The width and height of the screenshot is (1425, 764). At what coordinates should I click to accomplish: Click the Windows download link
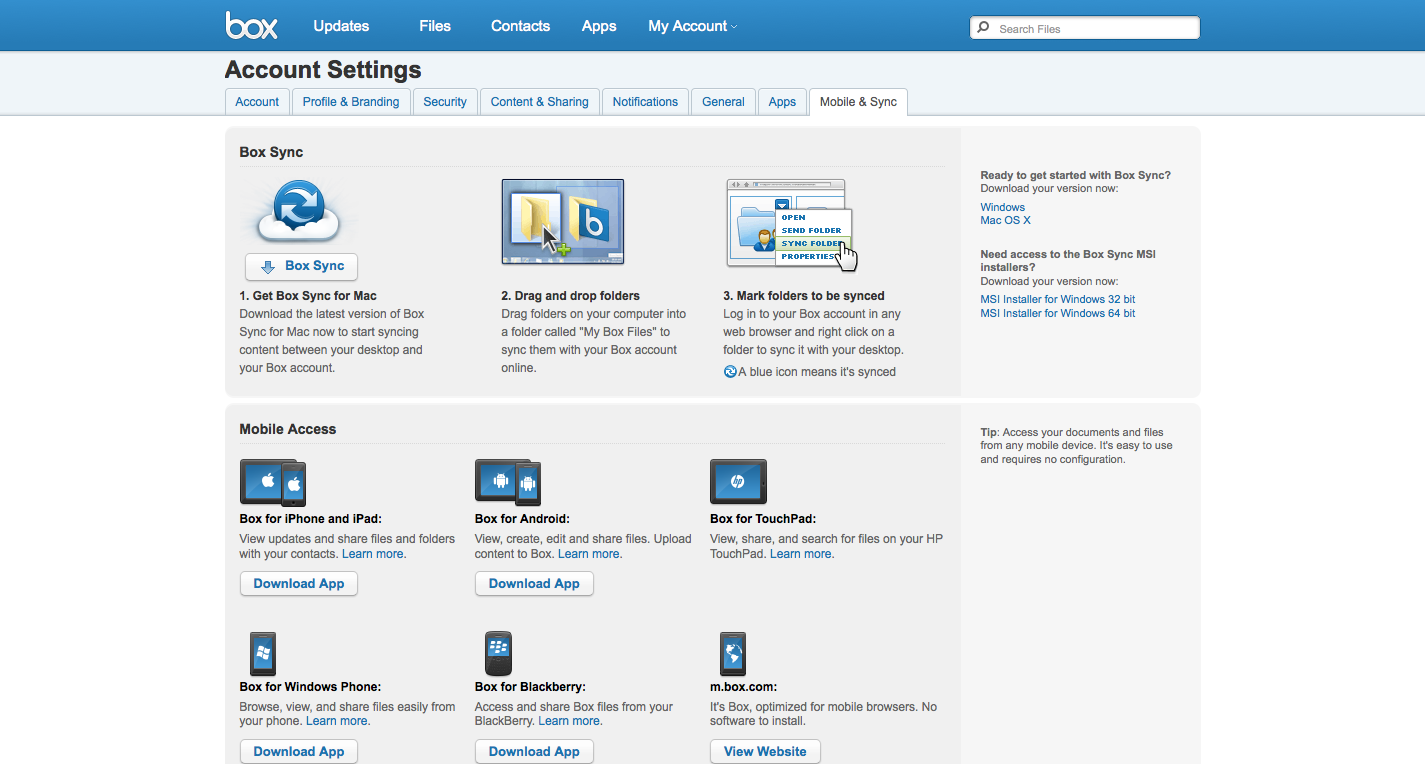tap(1002, 207)
